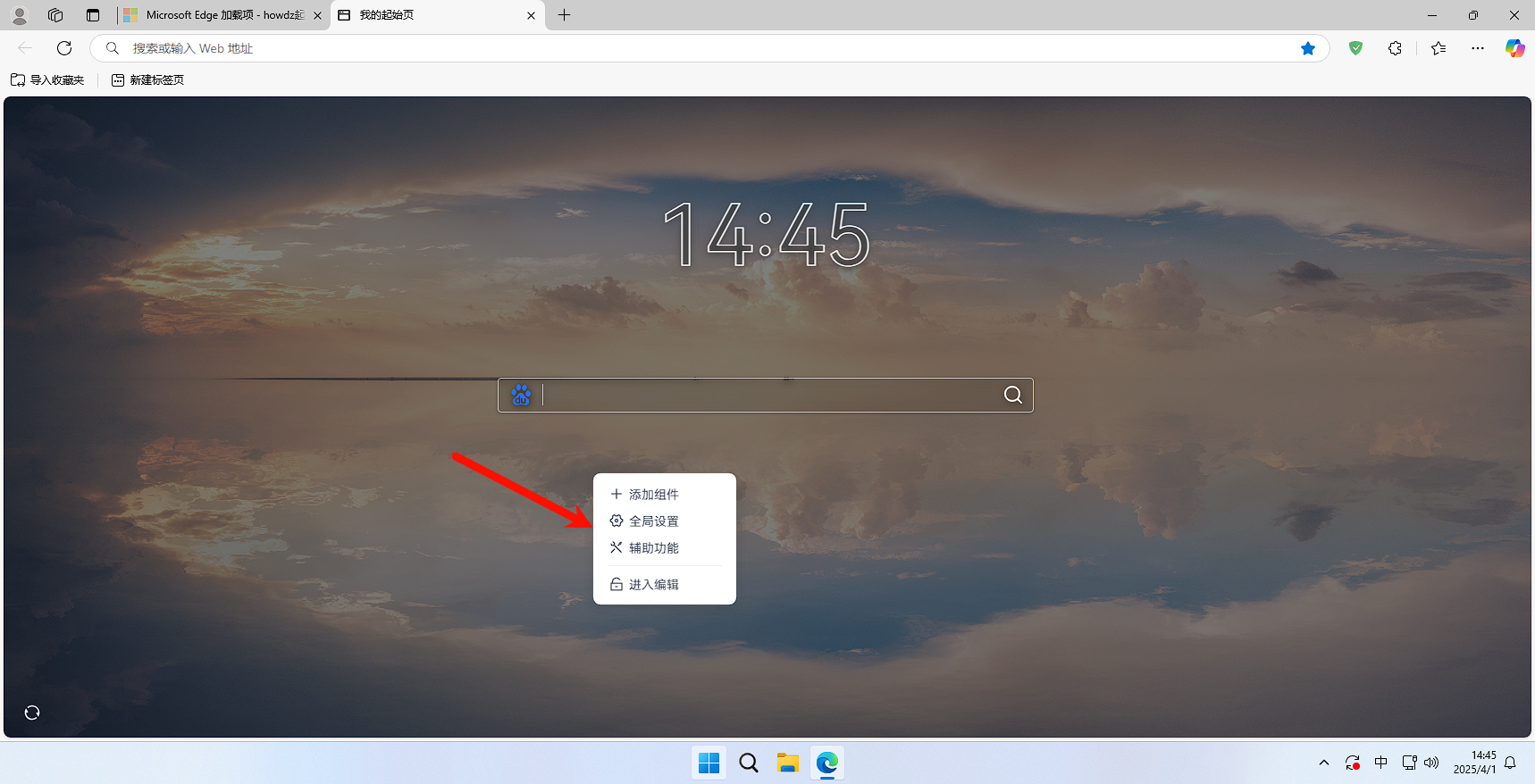The width and height of the screenshot is (1535, 784).
Task: Click the 导入收藏夹 bookmark bar item
Action: click(47, 79)
